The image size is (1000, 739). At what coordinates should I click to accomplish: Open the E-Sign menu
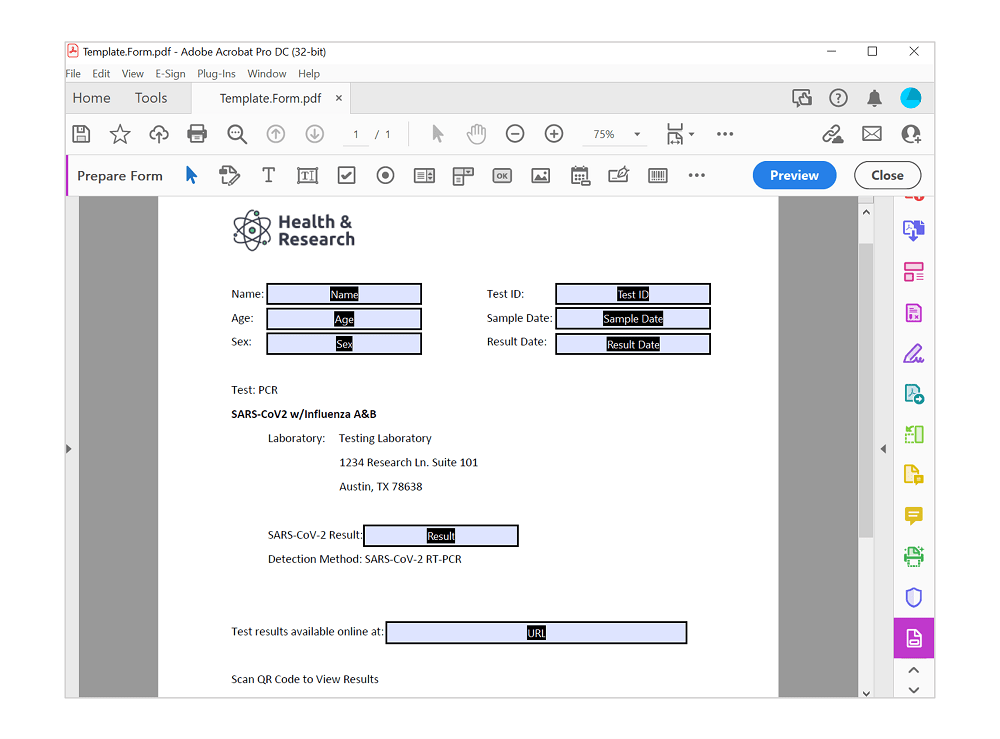(x=170, y=73)
